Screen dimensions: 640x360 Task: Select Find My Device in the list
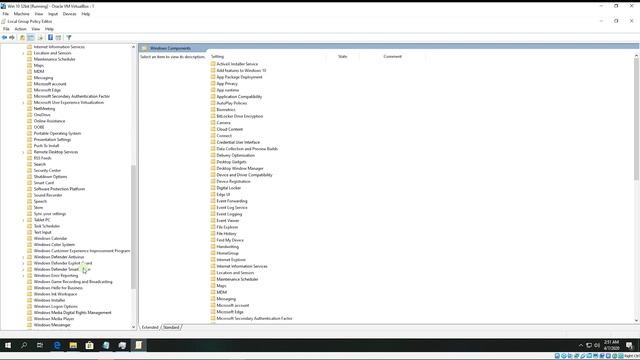pos(230,240)
